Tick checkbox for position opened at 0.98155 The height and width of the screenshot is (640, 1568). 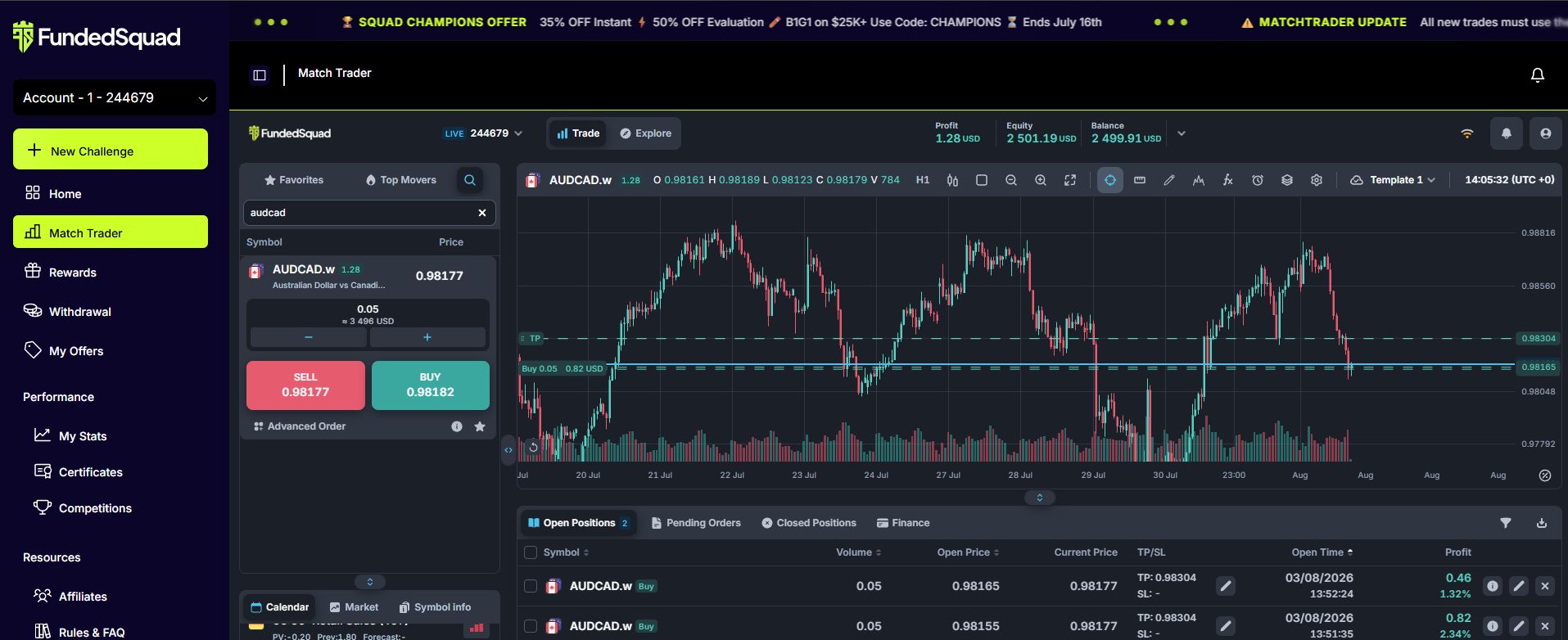tap(531, 626)
